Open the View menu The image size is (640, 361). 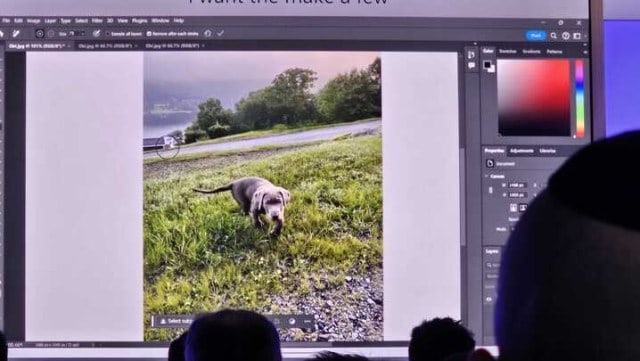122,20
